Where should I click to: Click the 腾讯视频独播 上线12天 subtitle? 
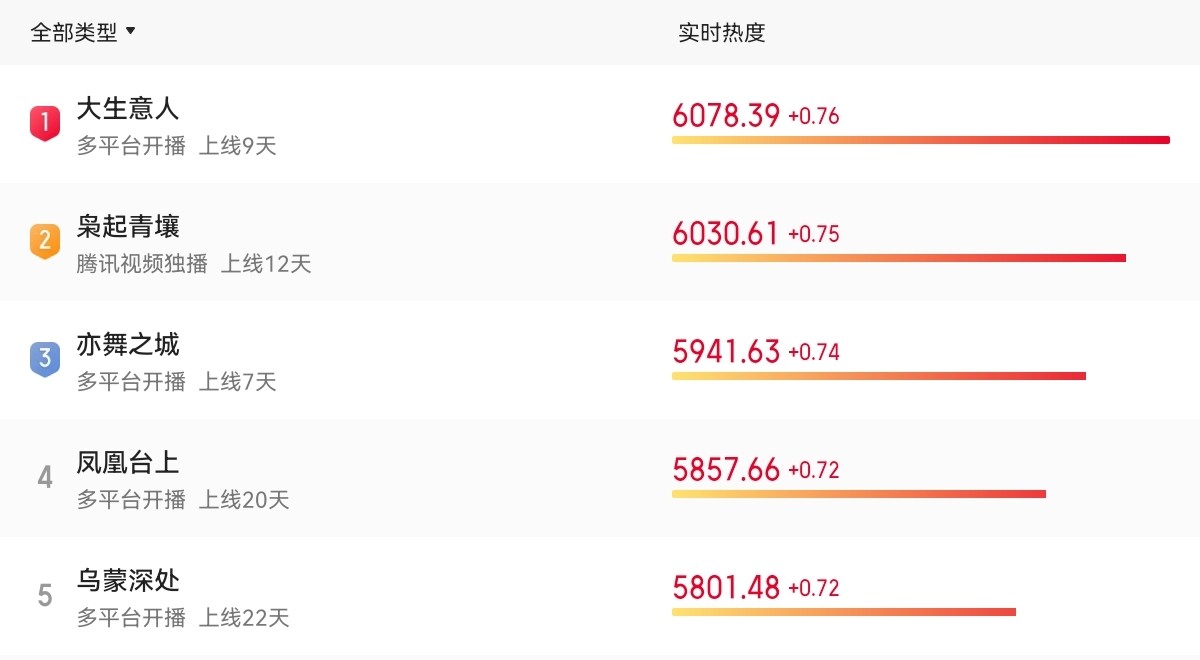tap(194, 264)
